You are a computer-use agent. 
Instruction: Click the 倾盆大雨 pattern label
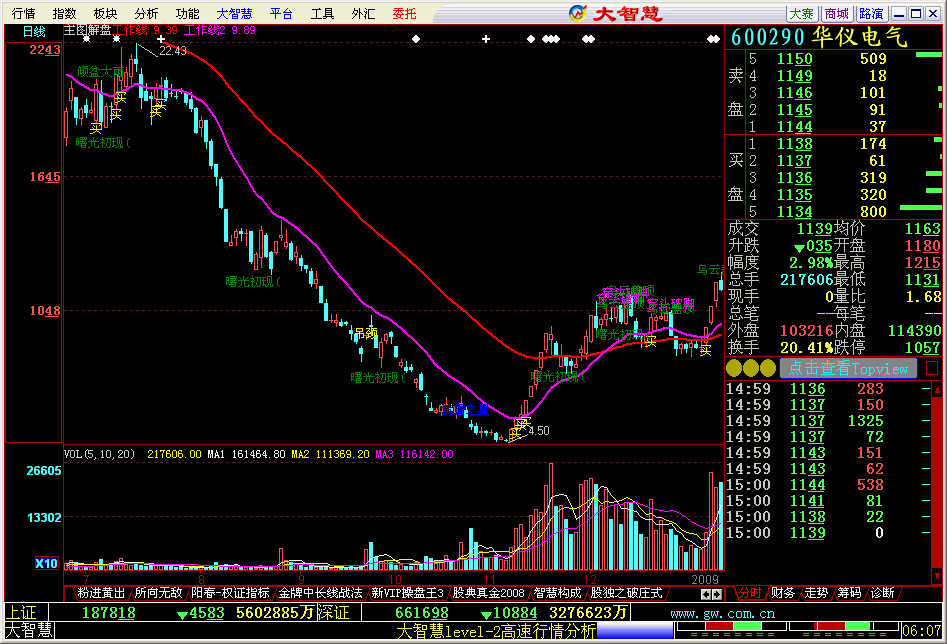click(x=101, y=72)
